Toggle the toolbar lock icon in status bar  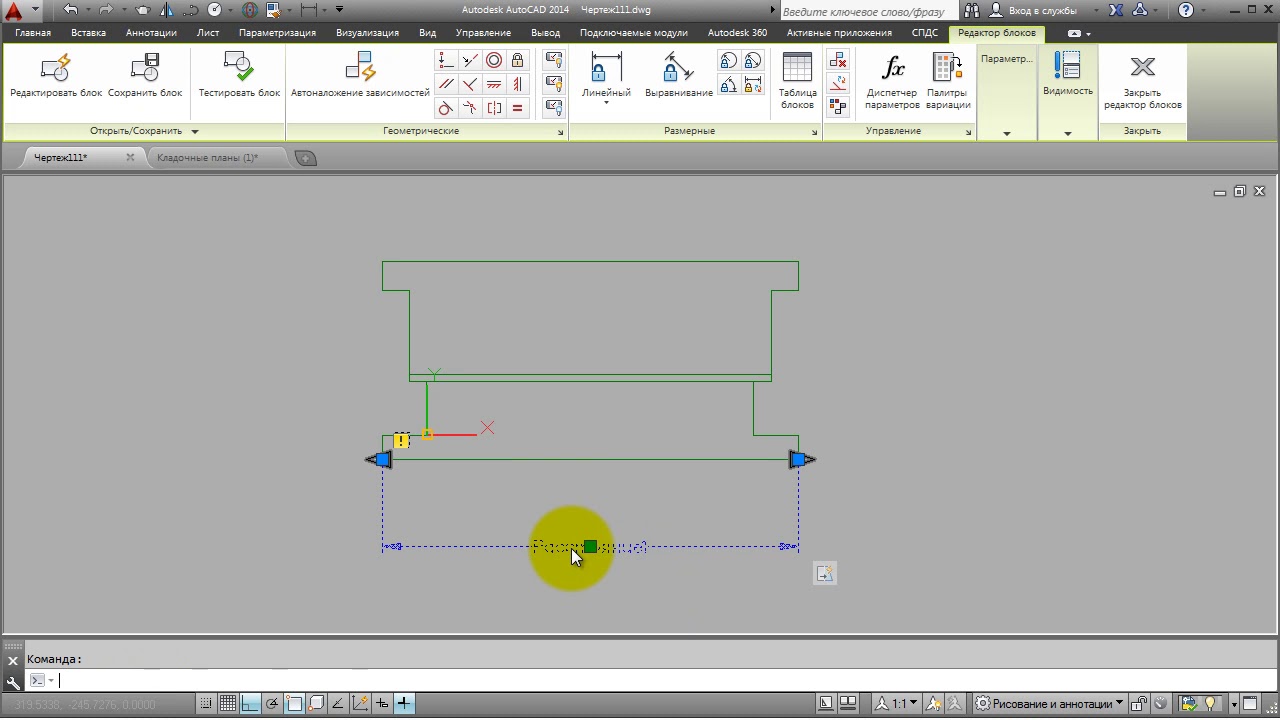pyautogui.click(x=1139, y=704)
